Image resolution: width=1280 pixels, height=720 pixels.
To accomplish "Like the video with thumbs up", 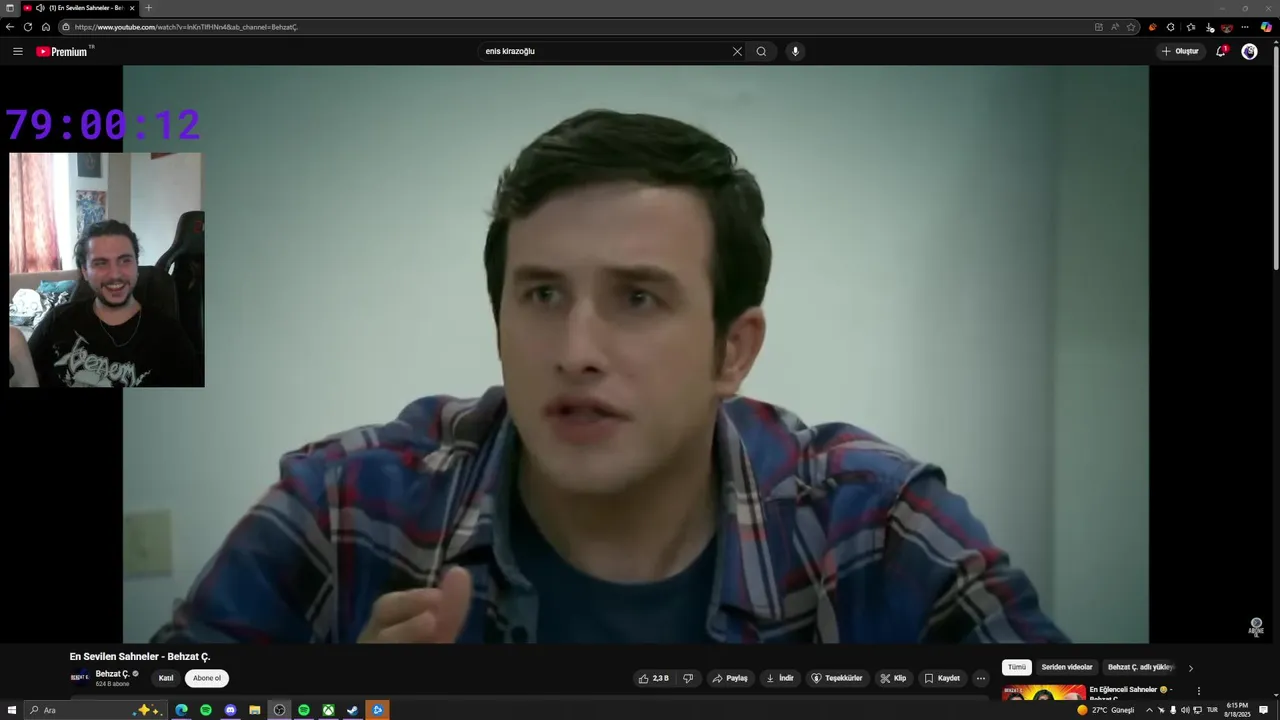I will (x=653, y=678).
